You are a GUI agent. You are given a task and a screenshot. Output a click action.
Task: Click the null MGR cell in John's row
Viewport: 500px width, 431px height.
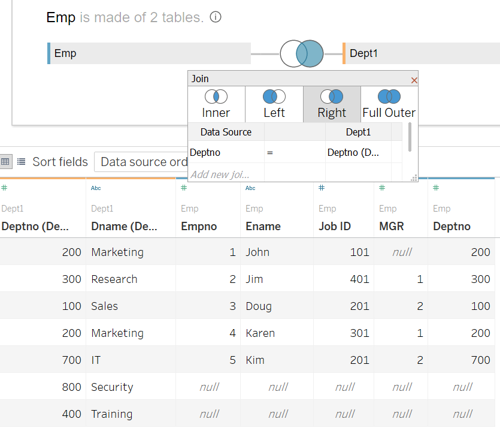coord(402,252)
